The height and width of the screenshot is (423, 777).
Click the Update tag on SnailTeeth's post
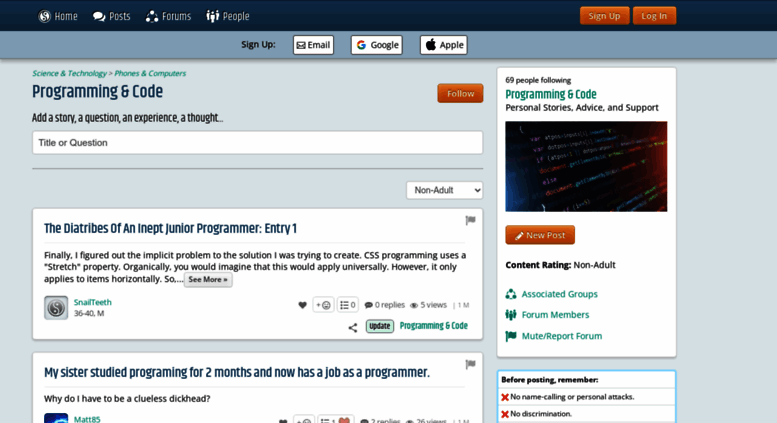(380, 326)
